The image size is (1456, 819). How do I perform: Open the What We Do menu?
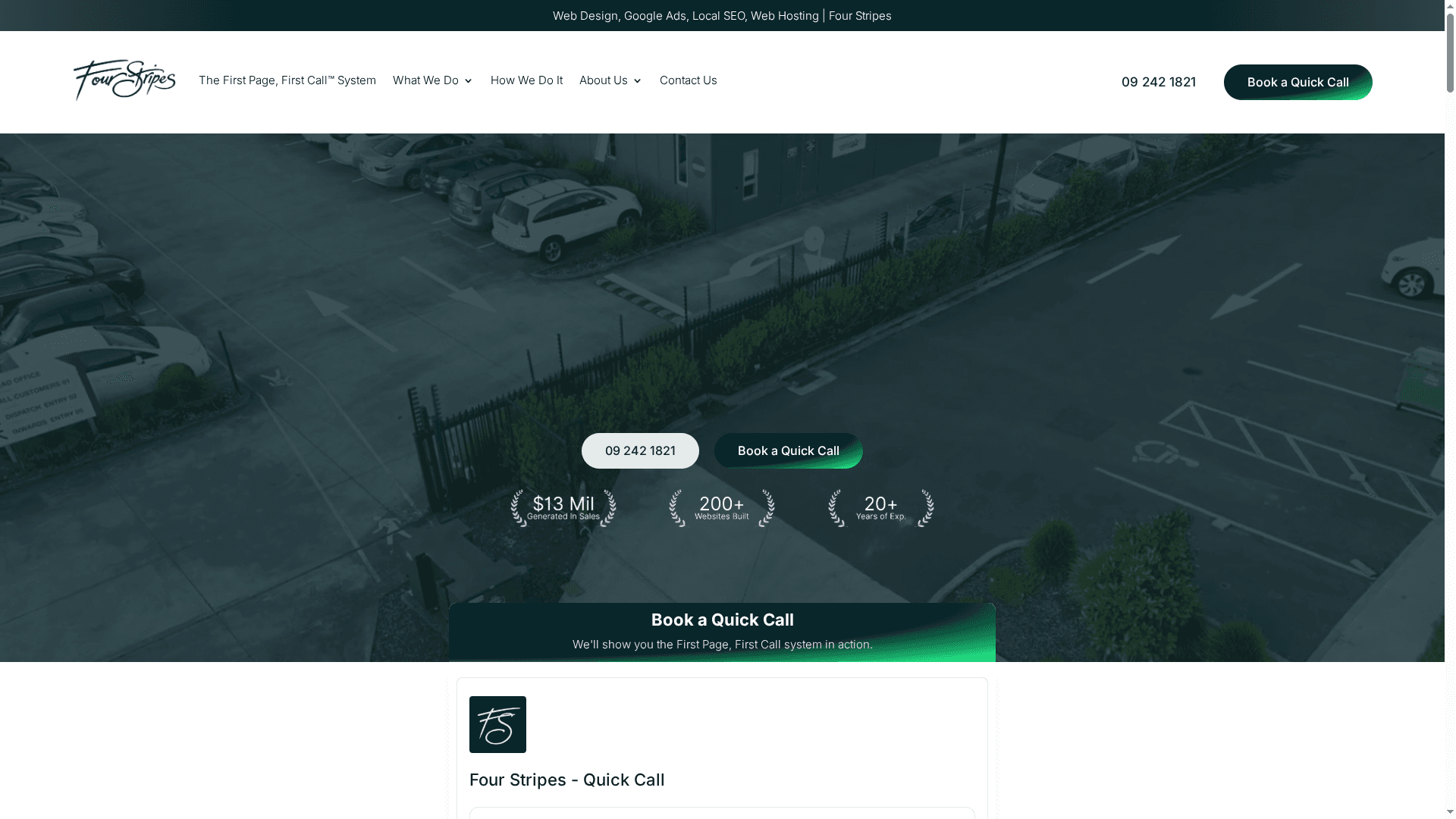click(425, 80)
